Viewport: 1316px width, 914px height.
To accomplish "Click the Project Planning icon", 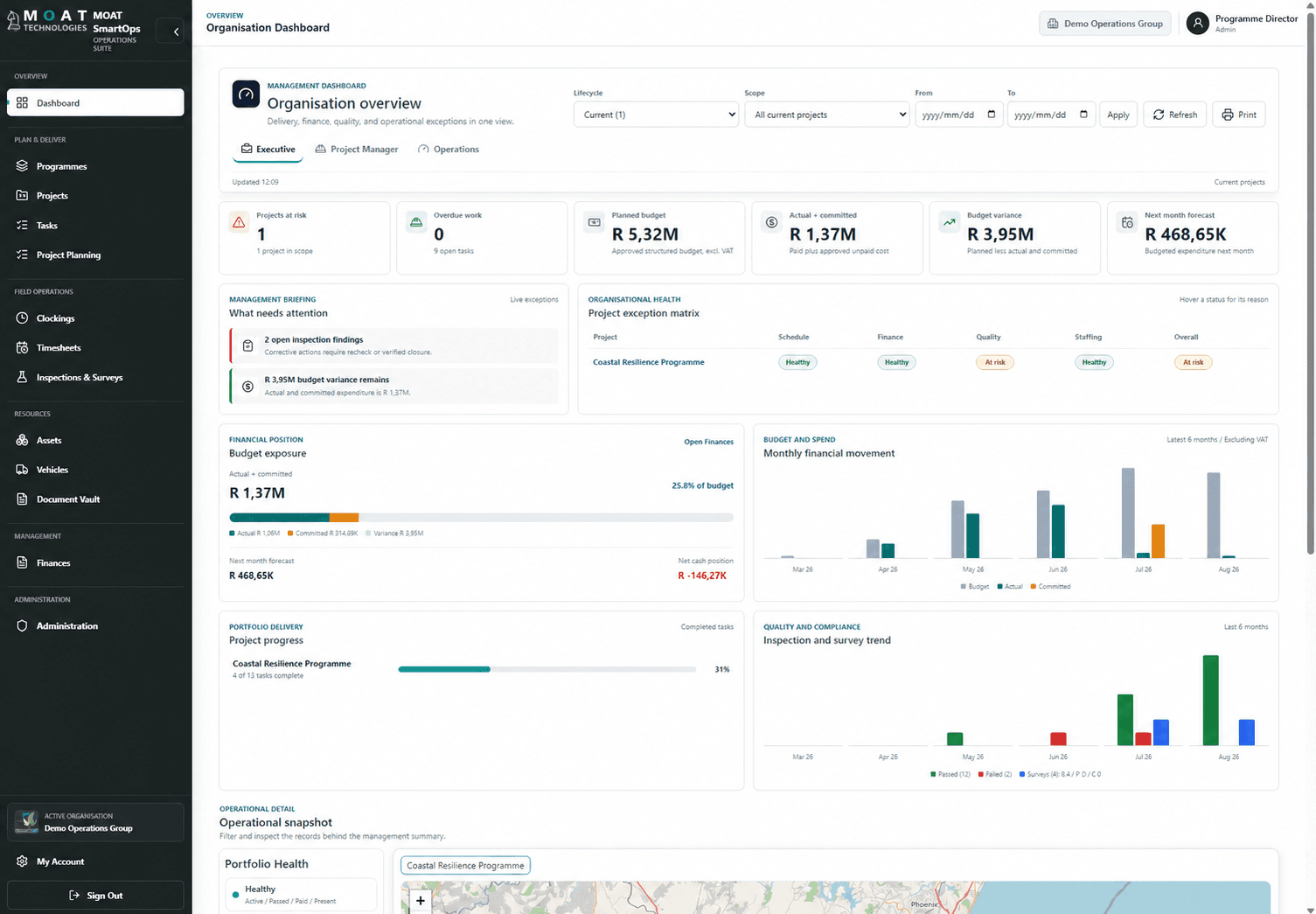I will tap(22, 255).
